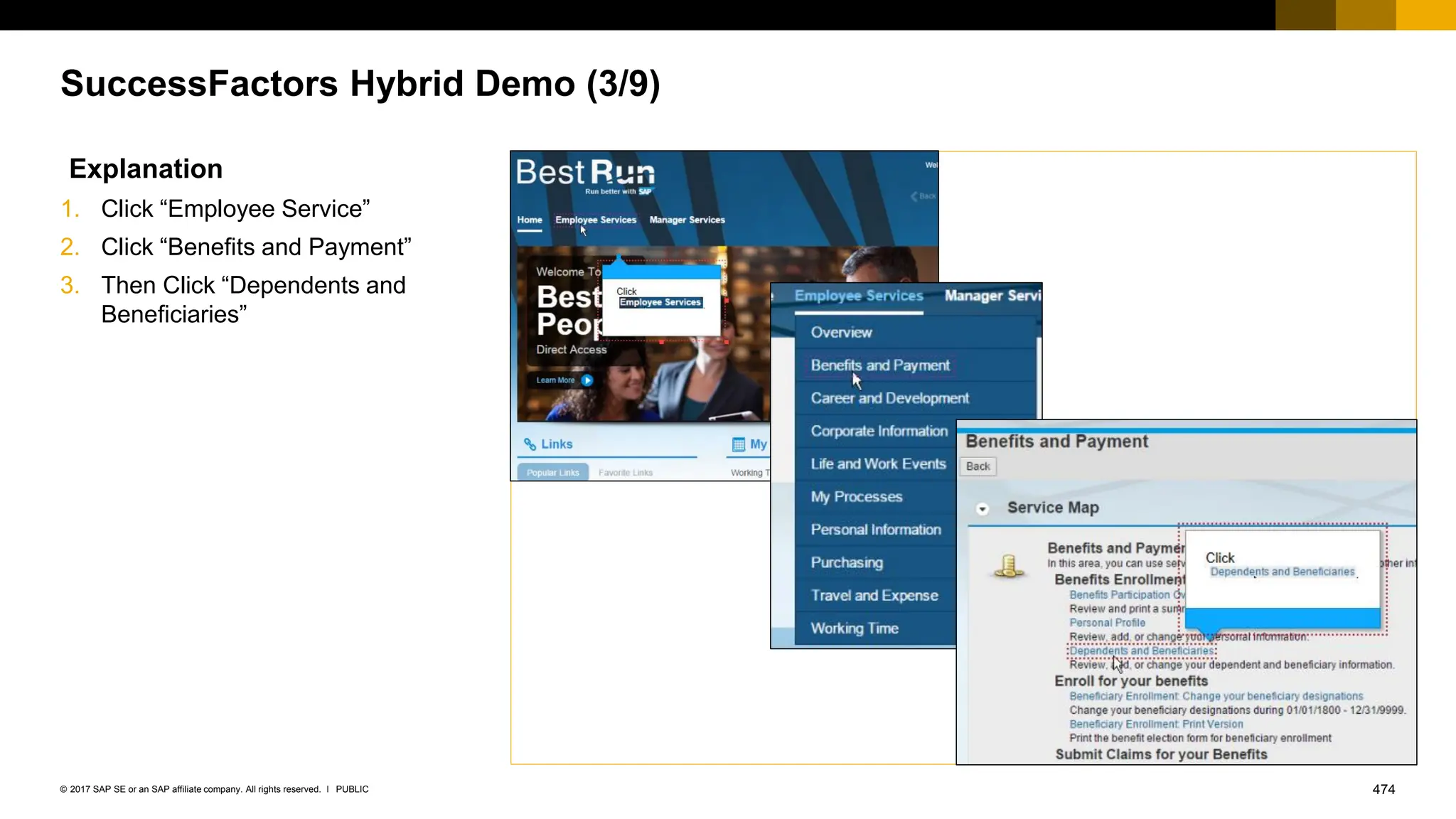This screenshot has height=819, width=1456.
Task: Click slide page number 474
Action: (x=1383, y=789)
